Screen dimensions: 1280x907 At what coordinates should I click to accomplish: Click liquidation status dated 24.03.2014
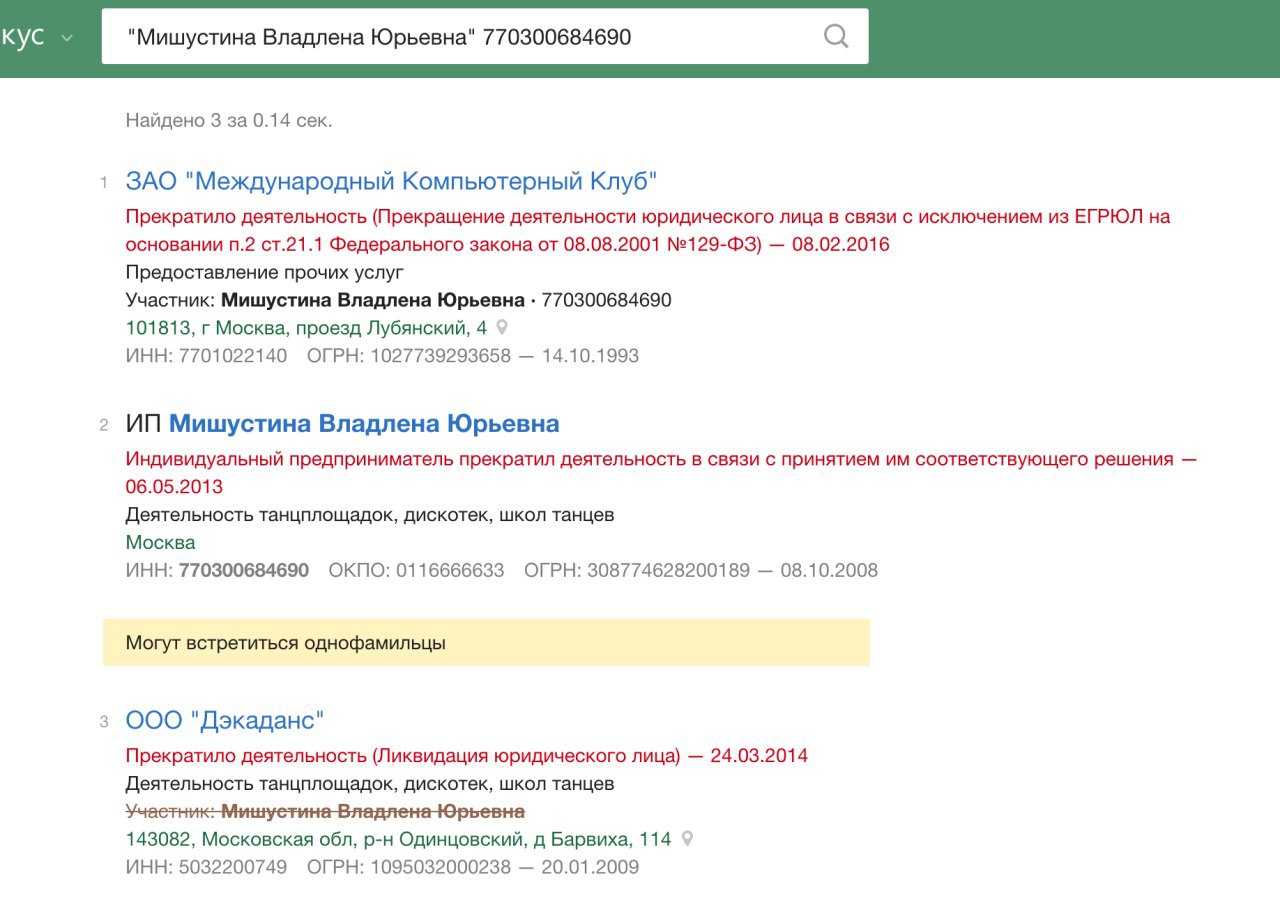pyautogui.click(x=467, y=755)
